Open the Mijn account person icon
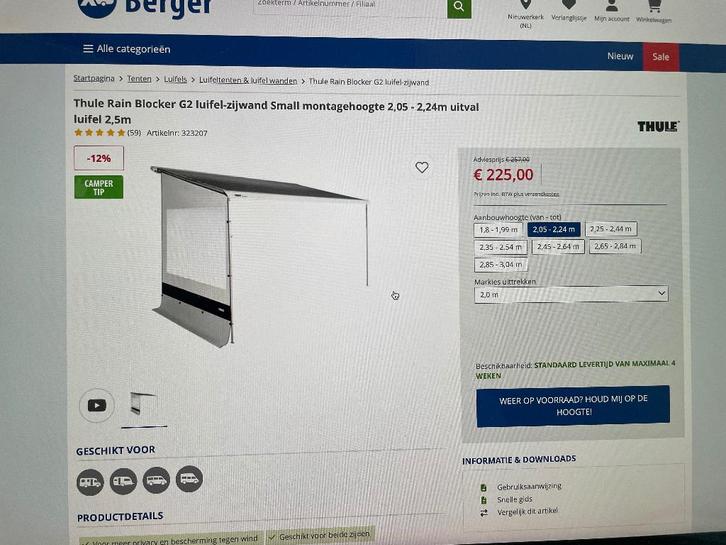Image resolution: width=726 pixels, height=545 pixels. (612, 6)
